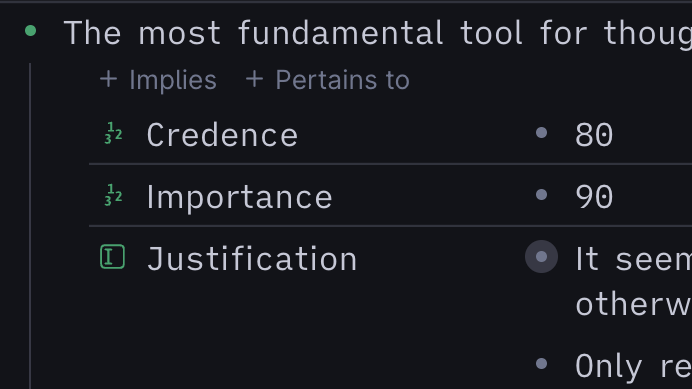692x389 pixels.
Task: Expand the highlighted Justification bullet starting 'It seem'
Action: 542,257
